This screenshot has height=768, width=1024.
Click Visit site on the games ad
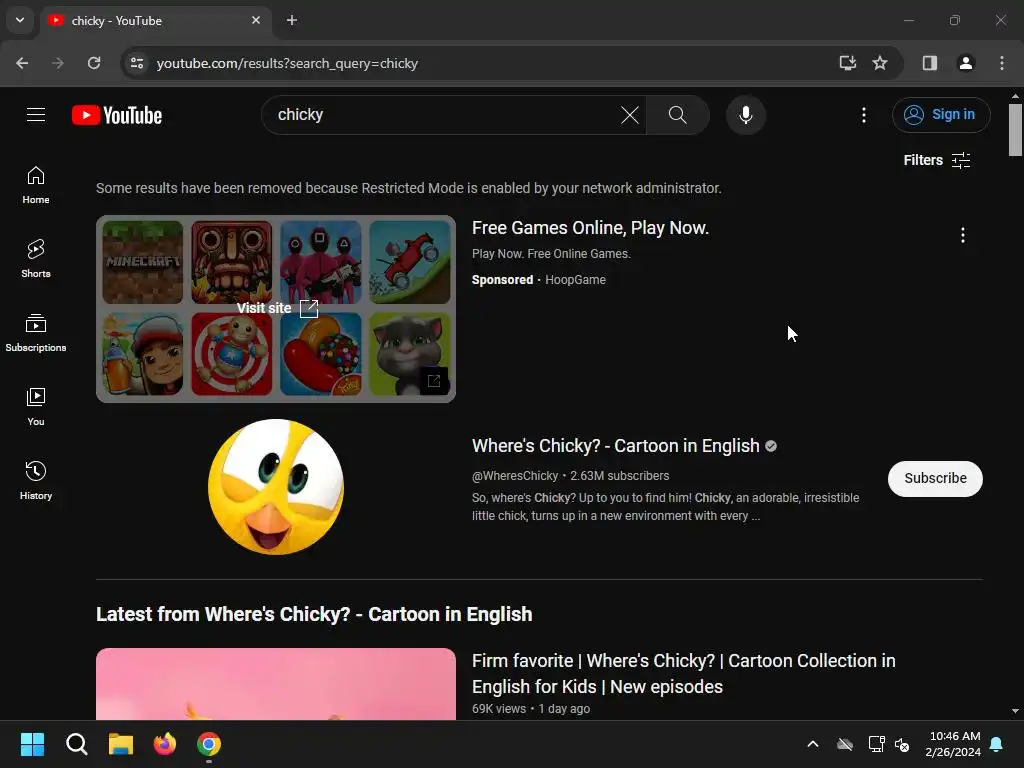[x=277, y=308]
